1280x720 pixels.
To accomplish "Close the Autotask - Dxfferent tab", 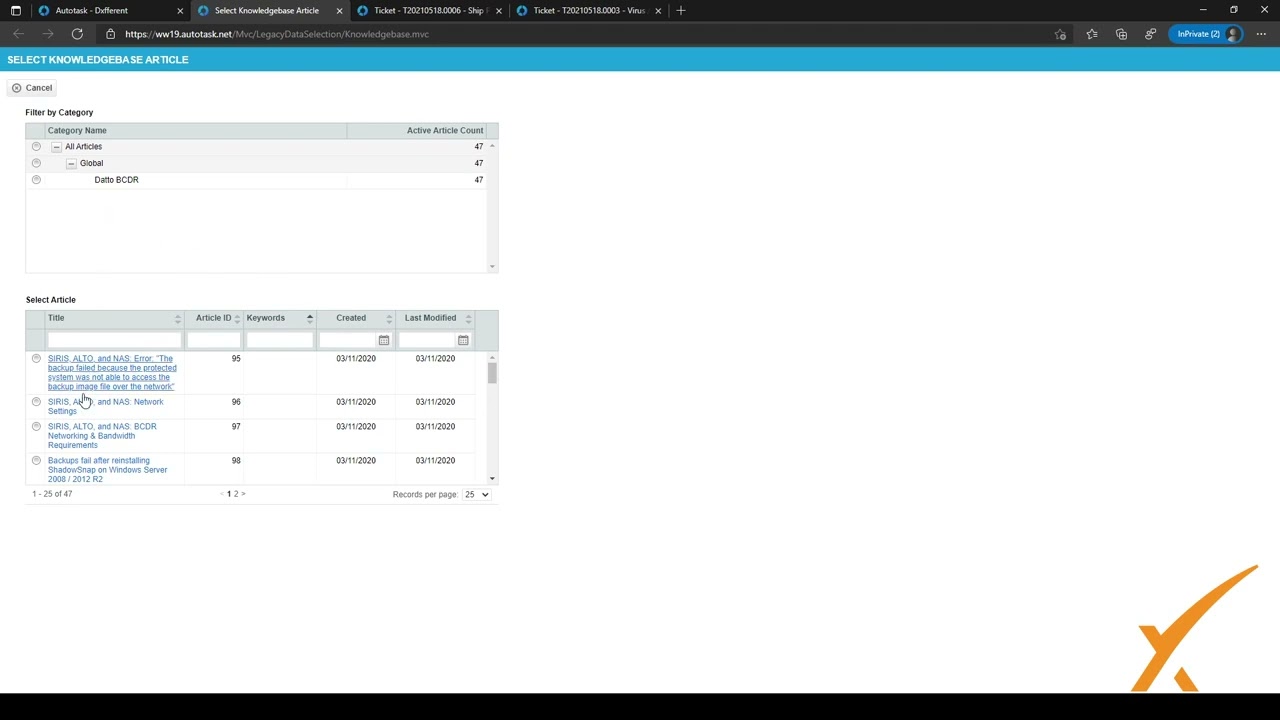I will pyautogui.click(x=180, y=10).
